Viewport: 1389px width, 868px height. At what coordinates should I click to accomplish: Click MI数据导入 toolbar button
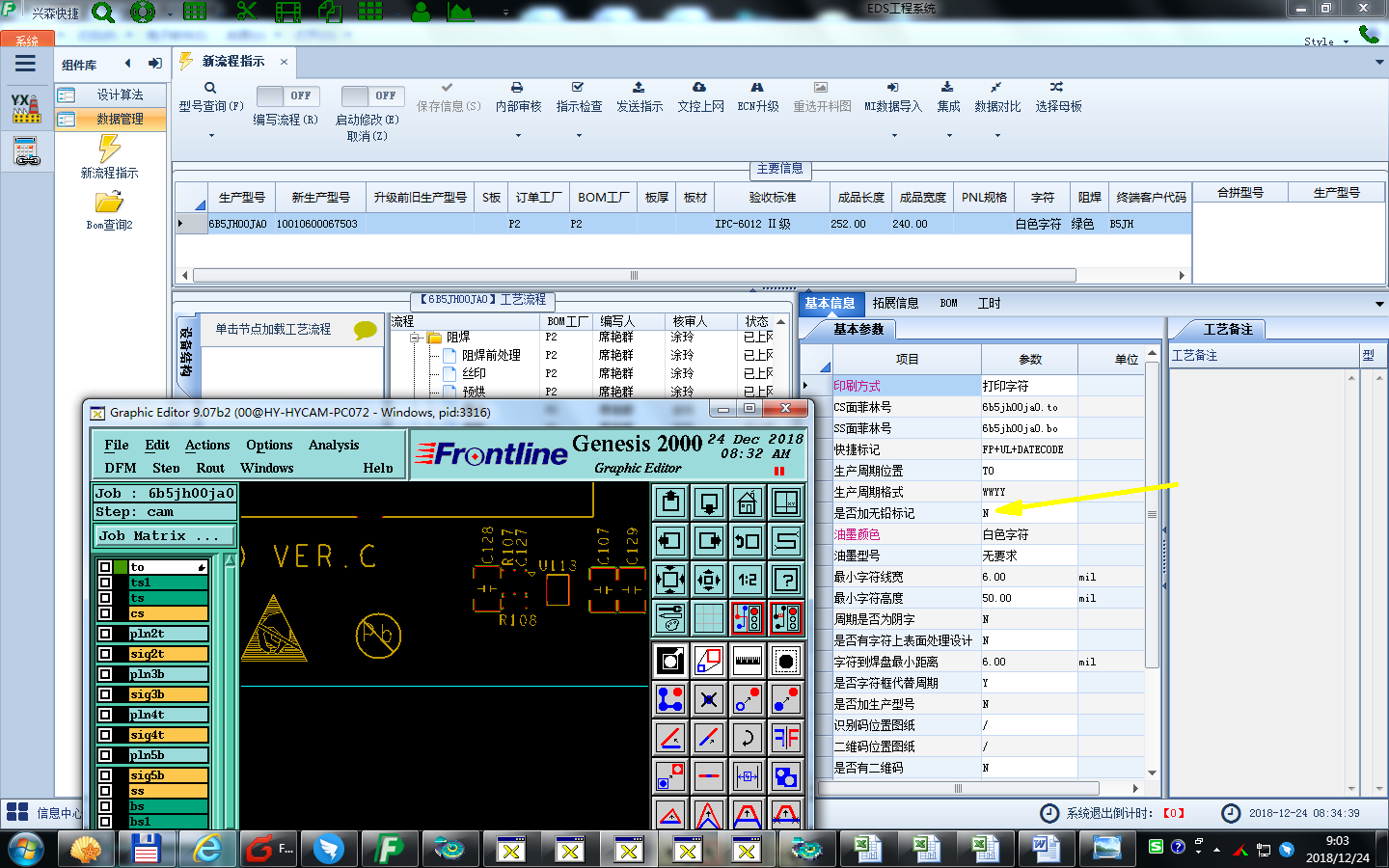click(893, 97)
